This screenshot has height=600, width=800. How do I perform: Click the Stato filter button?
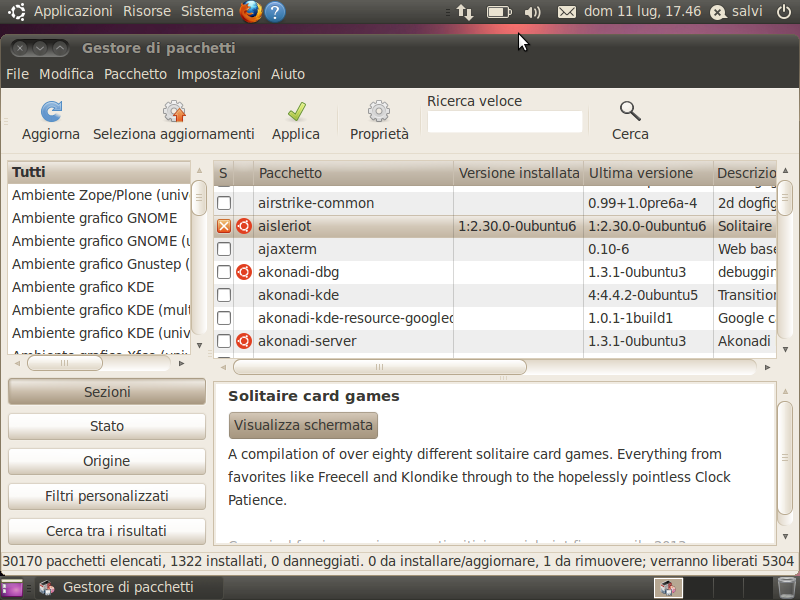107,426
